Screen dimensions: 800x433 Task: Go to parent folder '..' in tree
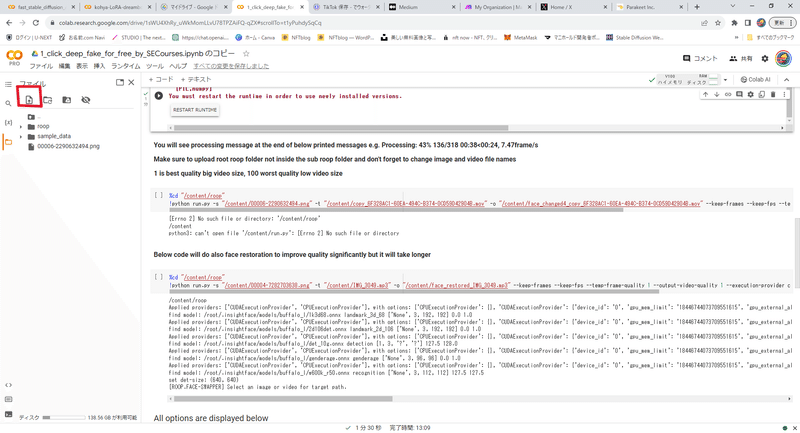click(x=34, y=117)
